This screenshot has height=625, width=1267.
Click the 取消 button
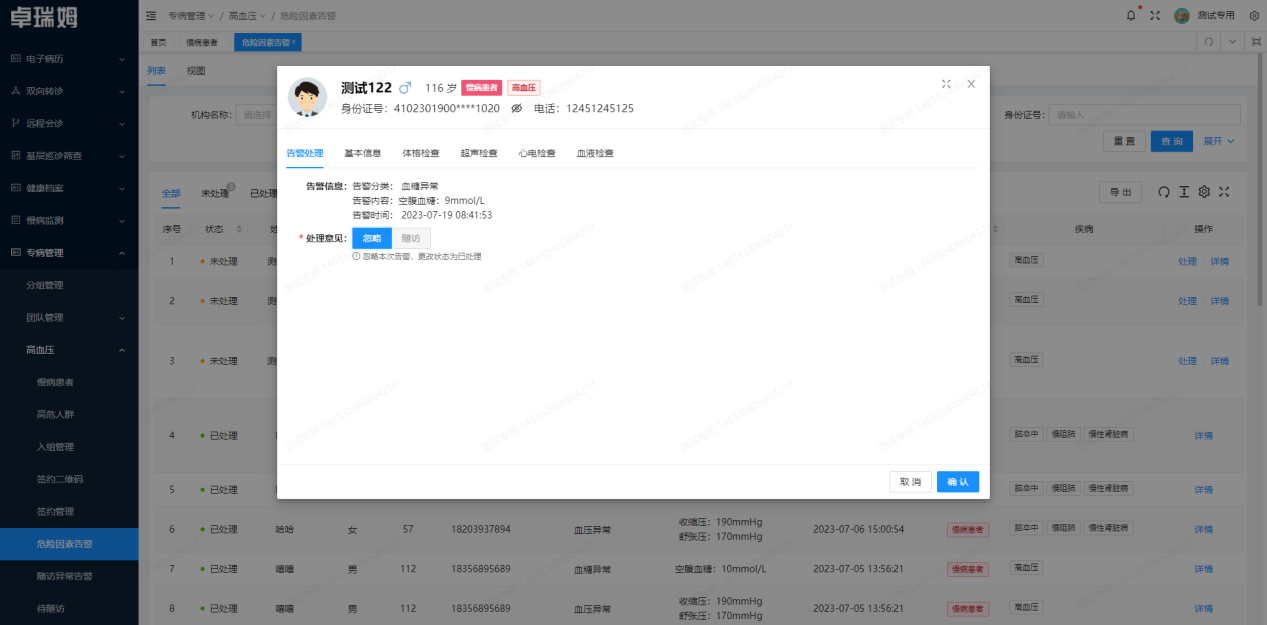click(x=910, y=482)
